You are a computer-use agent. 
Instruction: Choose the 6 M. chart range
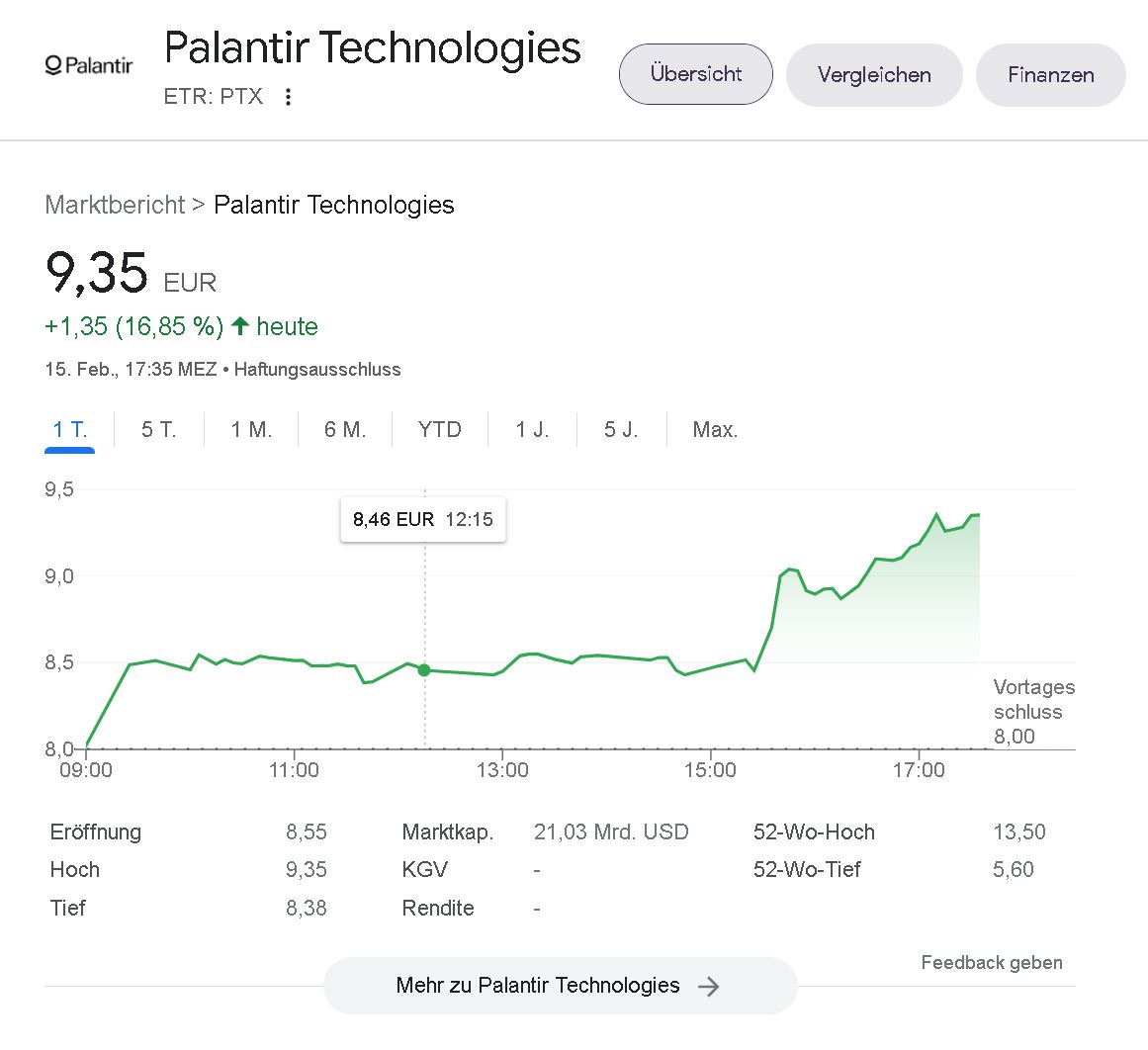[x=345, y=430]
